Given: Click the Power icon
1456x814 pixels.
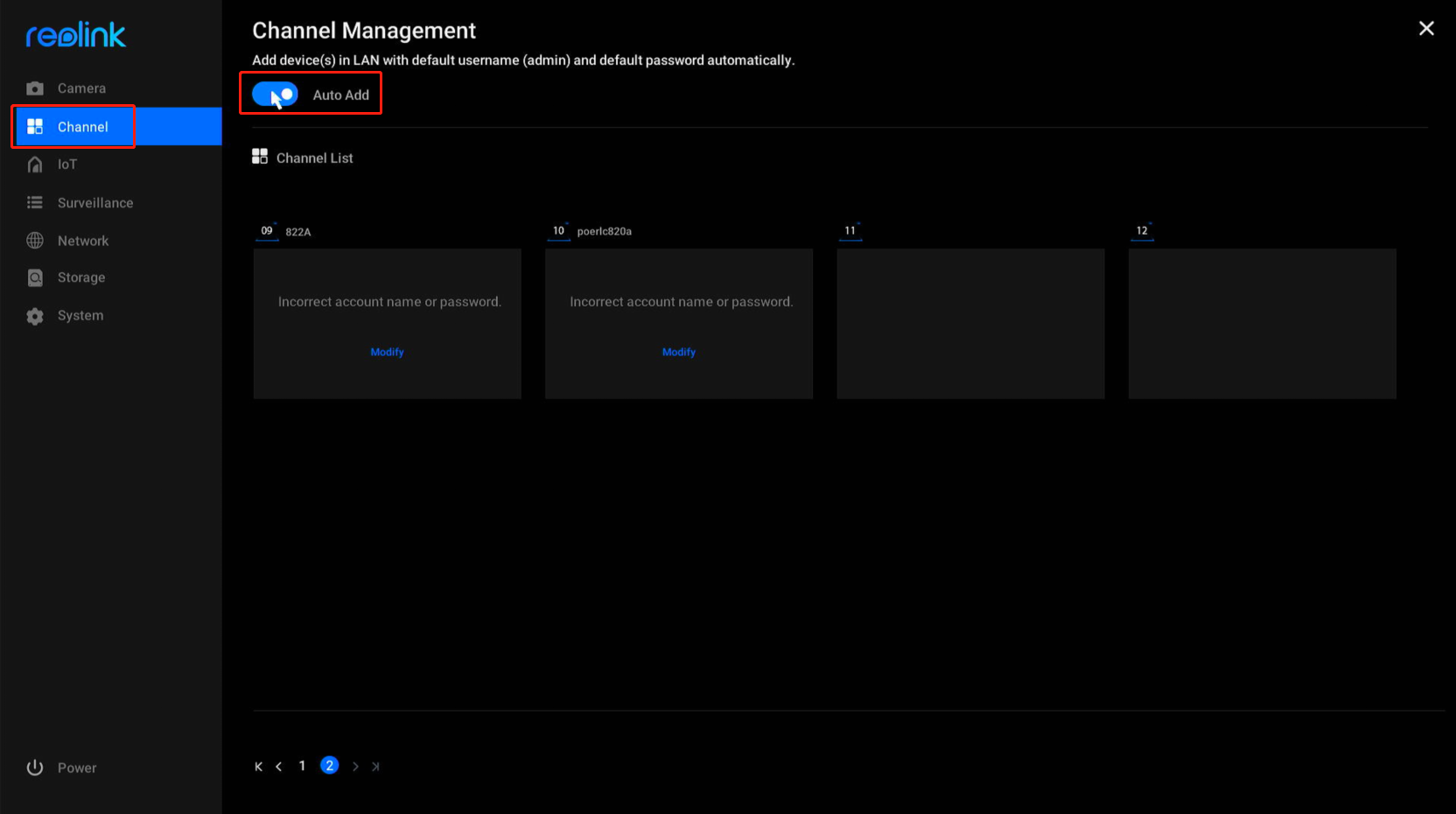Looking at the screenshot, I should pos(35,768).
